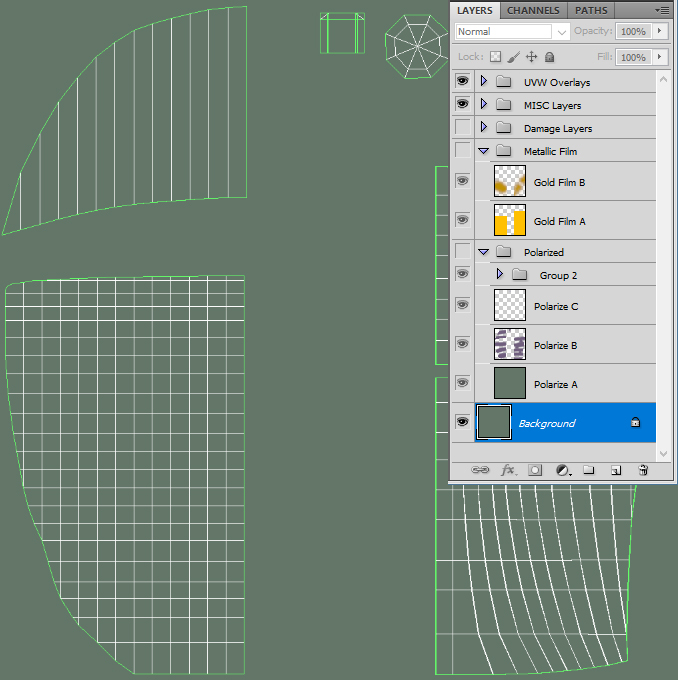Select the Polarize B layer
678x680 pixels.
point(556,346)
